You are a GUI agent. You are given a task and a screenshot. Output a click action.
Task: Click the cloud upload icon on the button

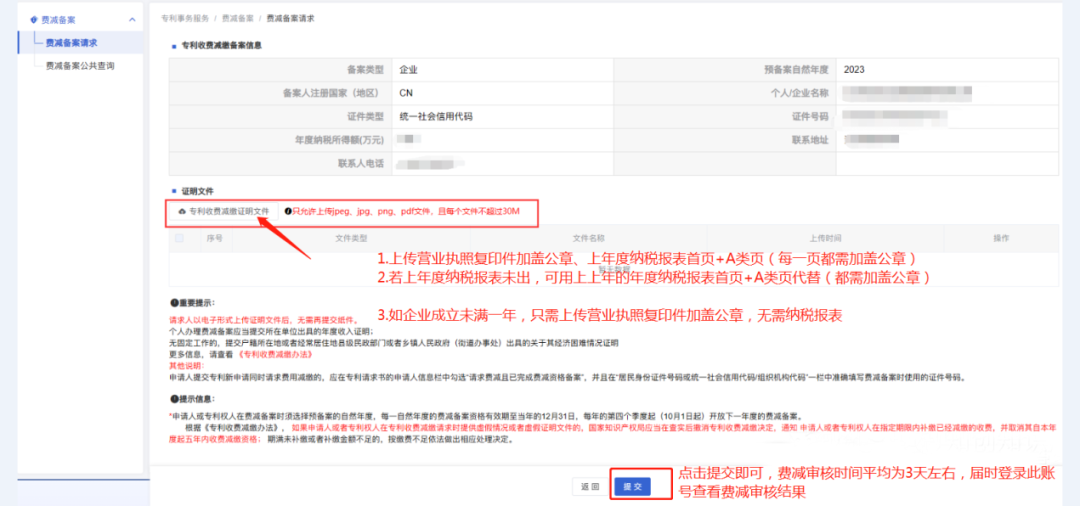pyautogui.click(x=182, y=211)
